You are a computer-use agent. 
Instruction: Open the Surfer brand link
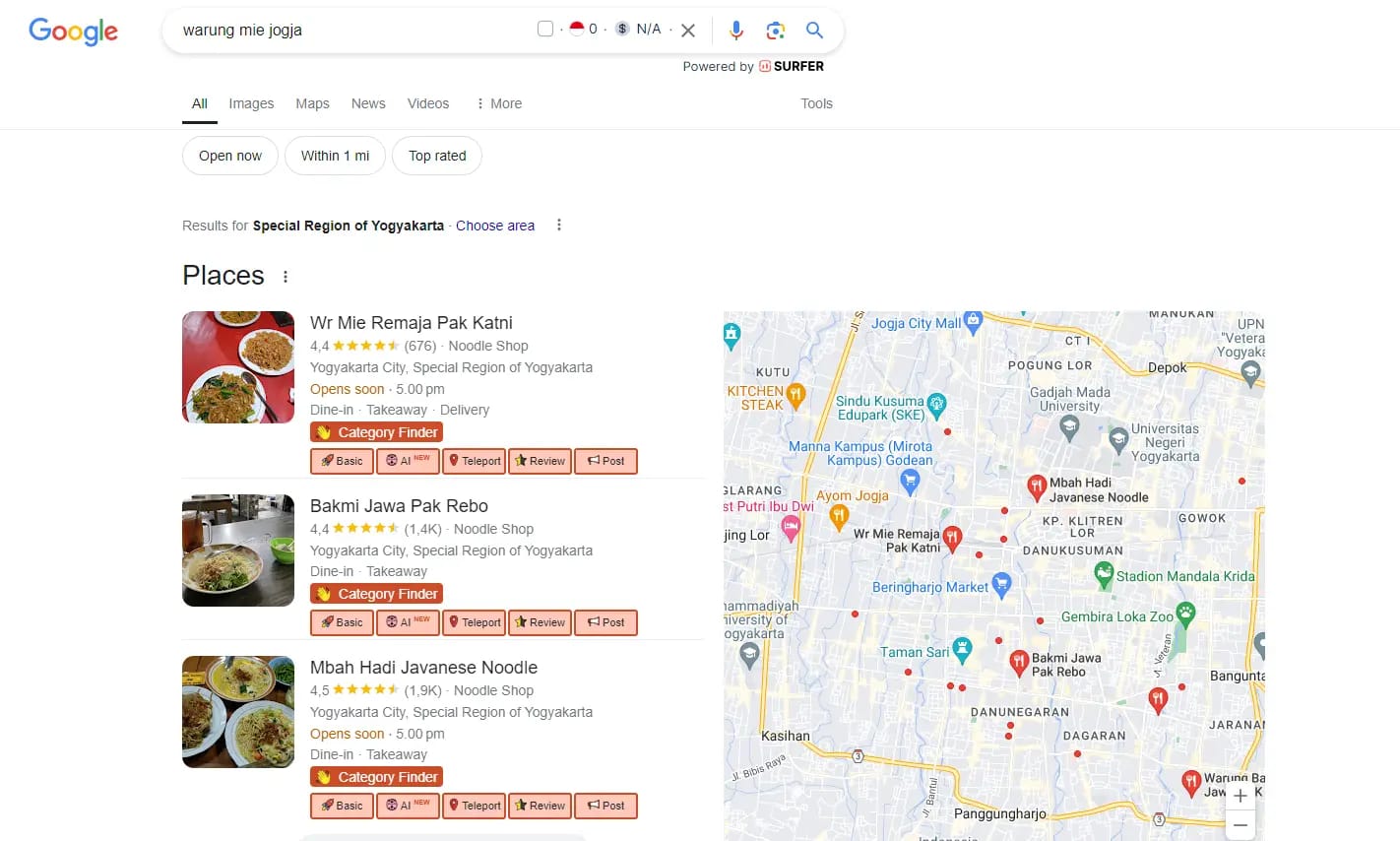[x=792, y=66]
